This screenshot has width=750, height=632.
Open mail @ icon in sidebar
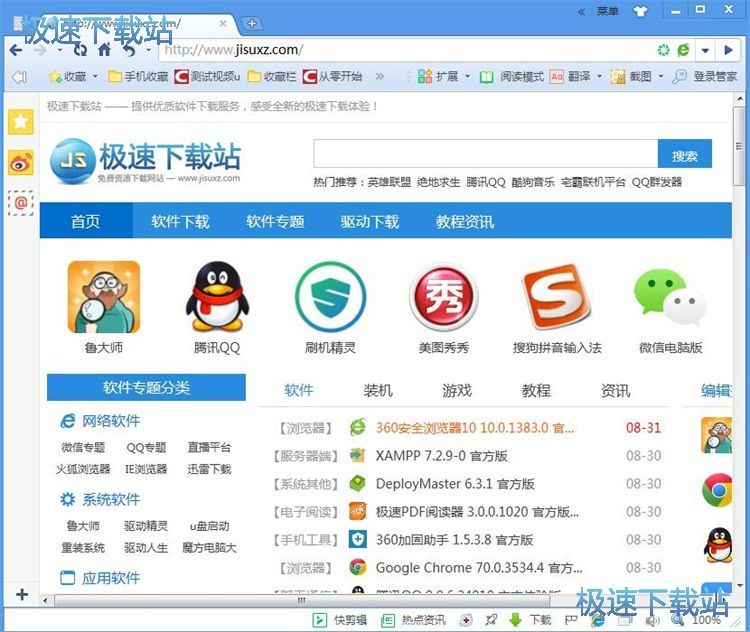click(x=21, y=203)
